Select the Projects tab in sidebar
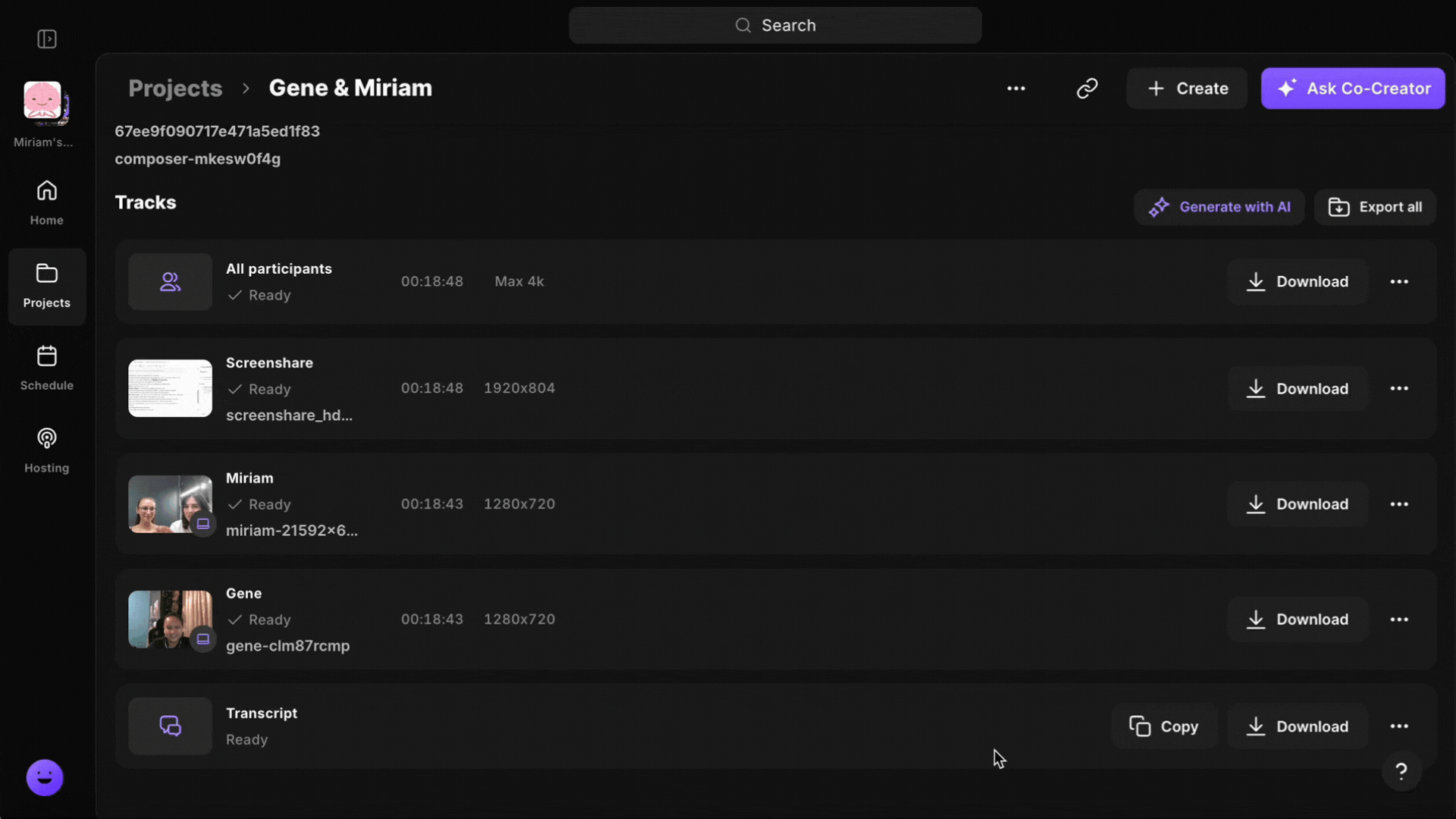This screenshot has width=1456, height=819. (x=47, y=286)
